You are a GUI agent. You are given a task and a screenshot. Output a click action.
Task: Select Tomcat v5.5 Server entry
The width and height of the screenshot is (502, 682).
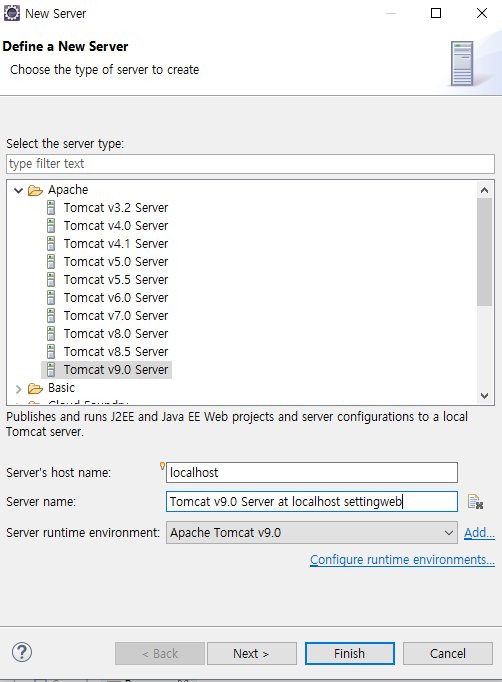116,280
